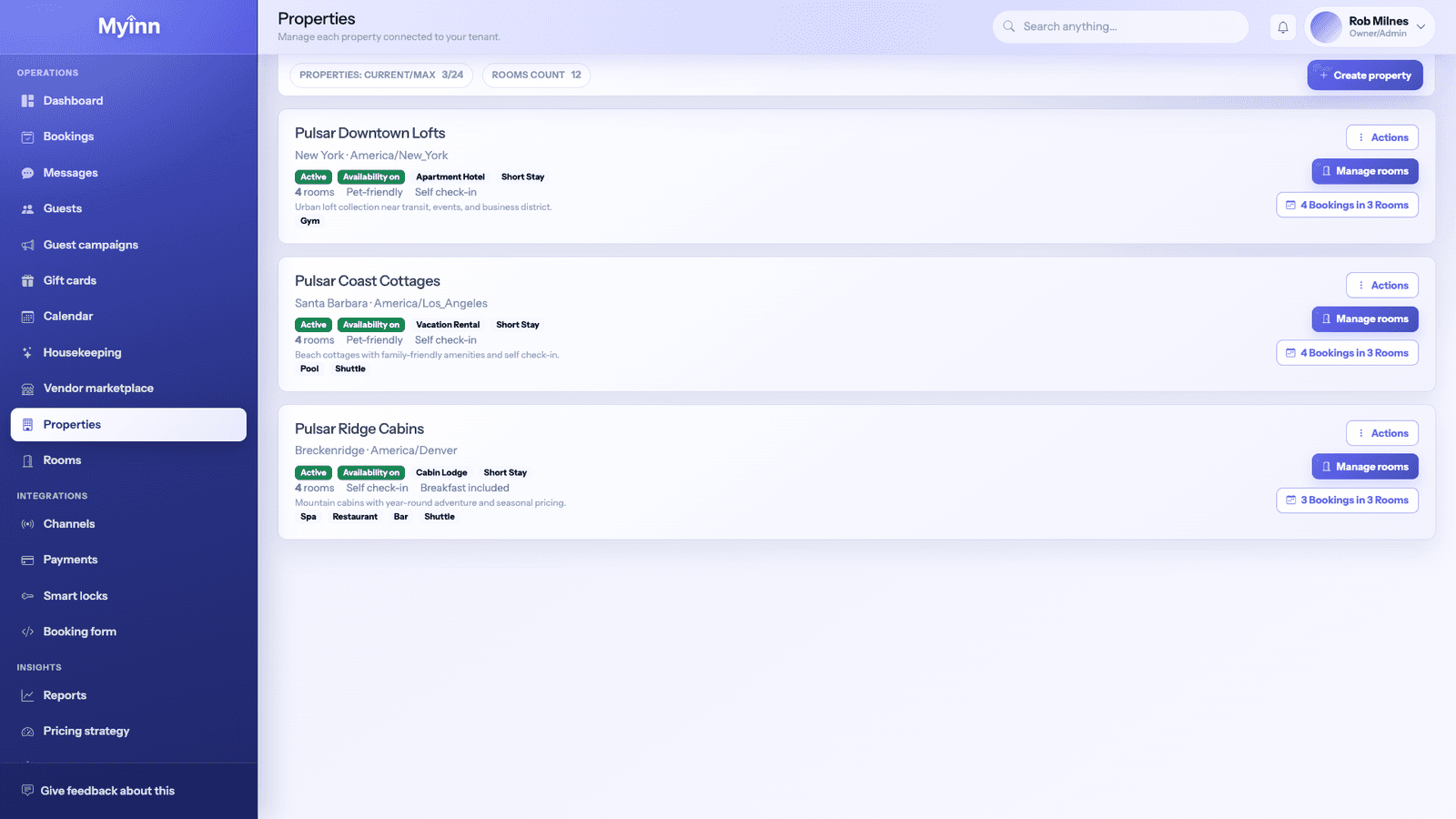The image size is (1456, 819).
Task: Click the Vacation Rental tag
Action: click(x=448, y=325)
